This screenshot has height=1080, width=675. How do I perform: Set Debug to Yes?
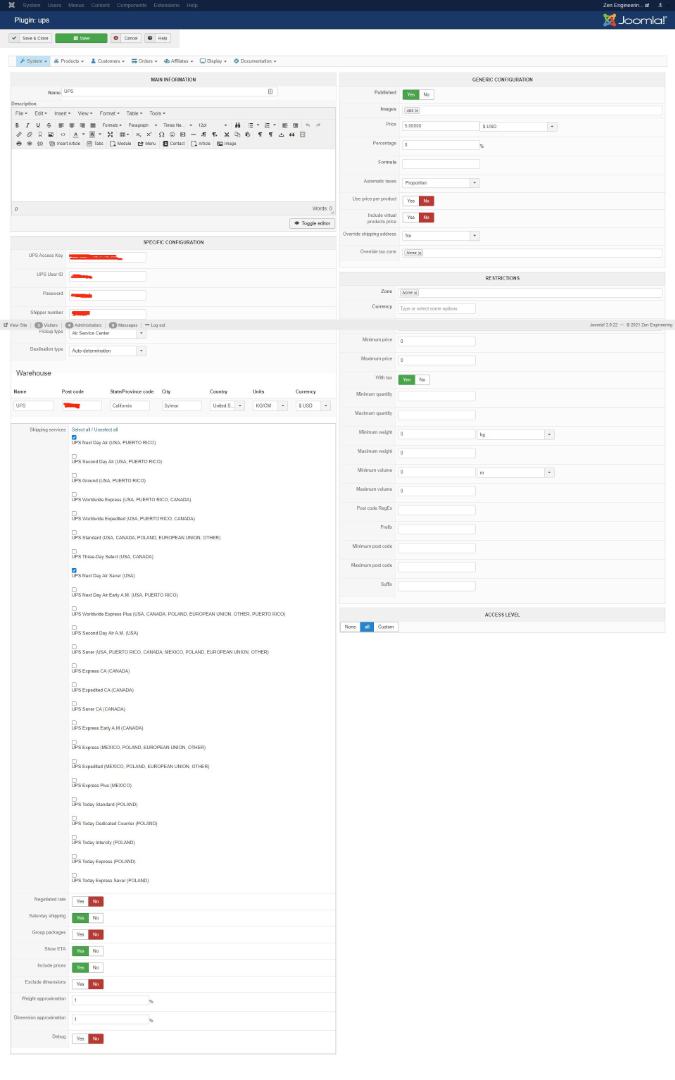tap(81, 1038)
